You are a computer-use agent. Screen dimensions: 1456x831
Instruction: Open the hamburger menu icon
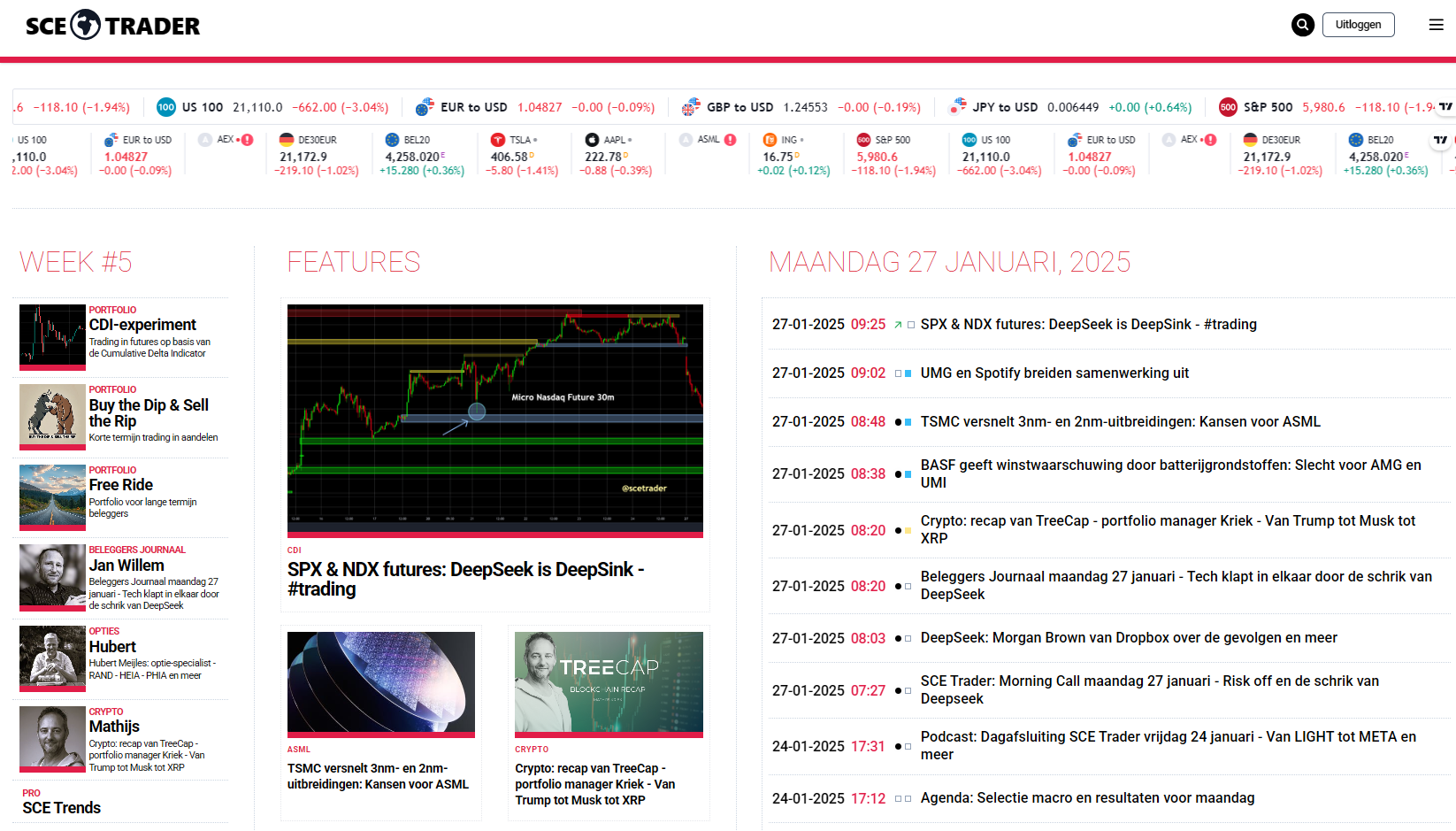[1437, 25]
